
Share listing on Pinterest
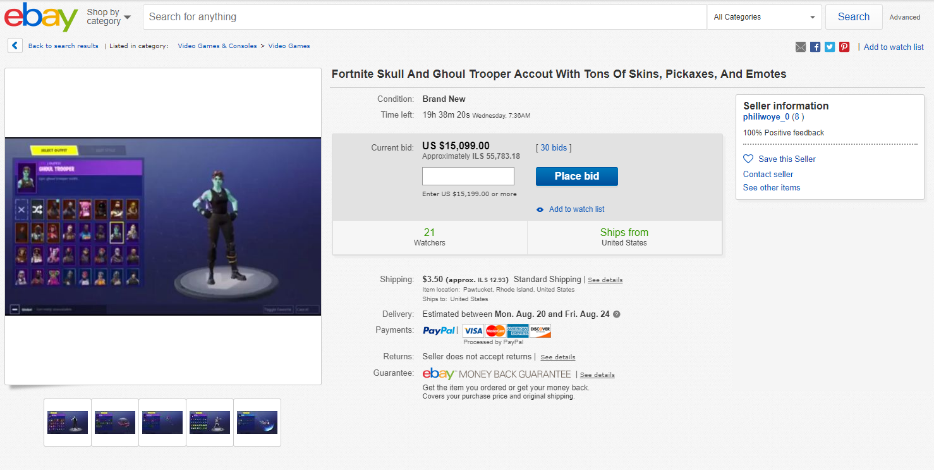(844, 47)
